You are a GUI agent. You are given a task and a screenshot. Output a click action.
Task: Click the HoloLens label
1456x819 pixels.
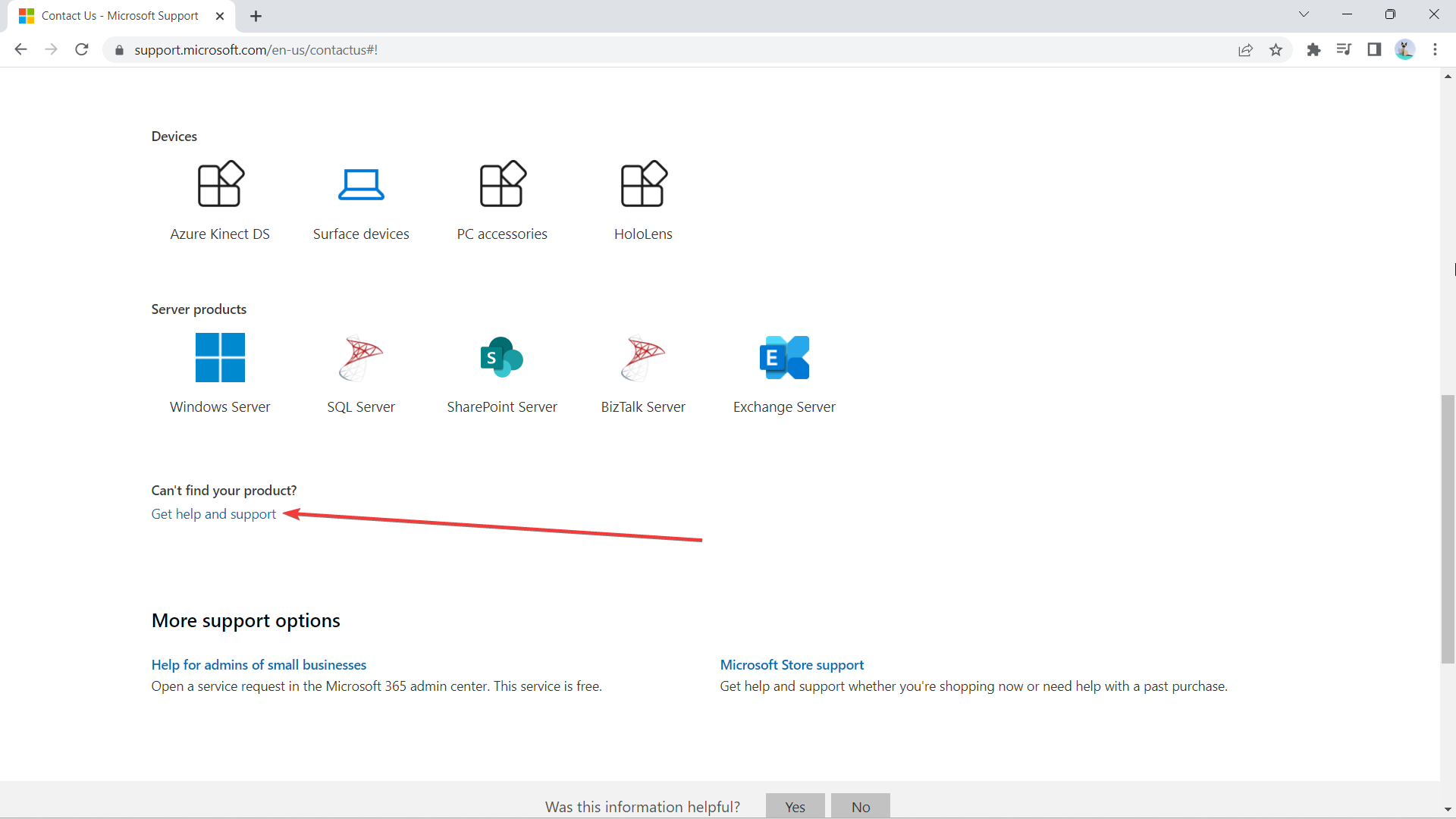tap(643, 234)
